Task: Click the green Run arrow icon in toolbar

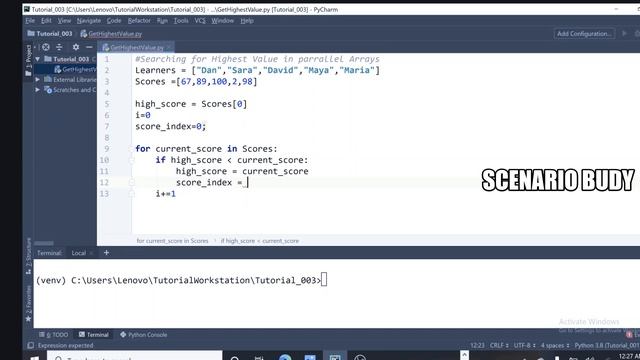Action: (x=624, y=33)
